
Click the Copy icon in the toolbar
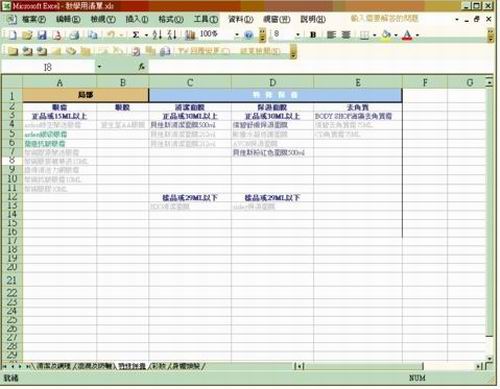pos(92,35)
